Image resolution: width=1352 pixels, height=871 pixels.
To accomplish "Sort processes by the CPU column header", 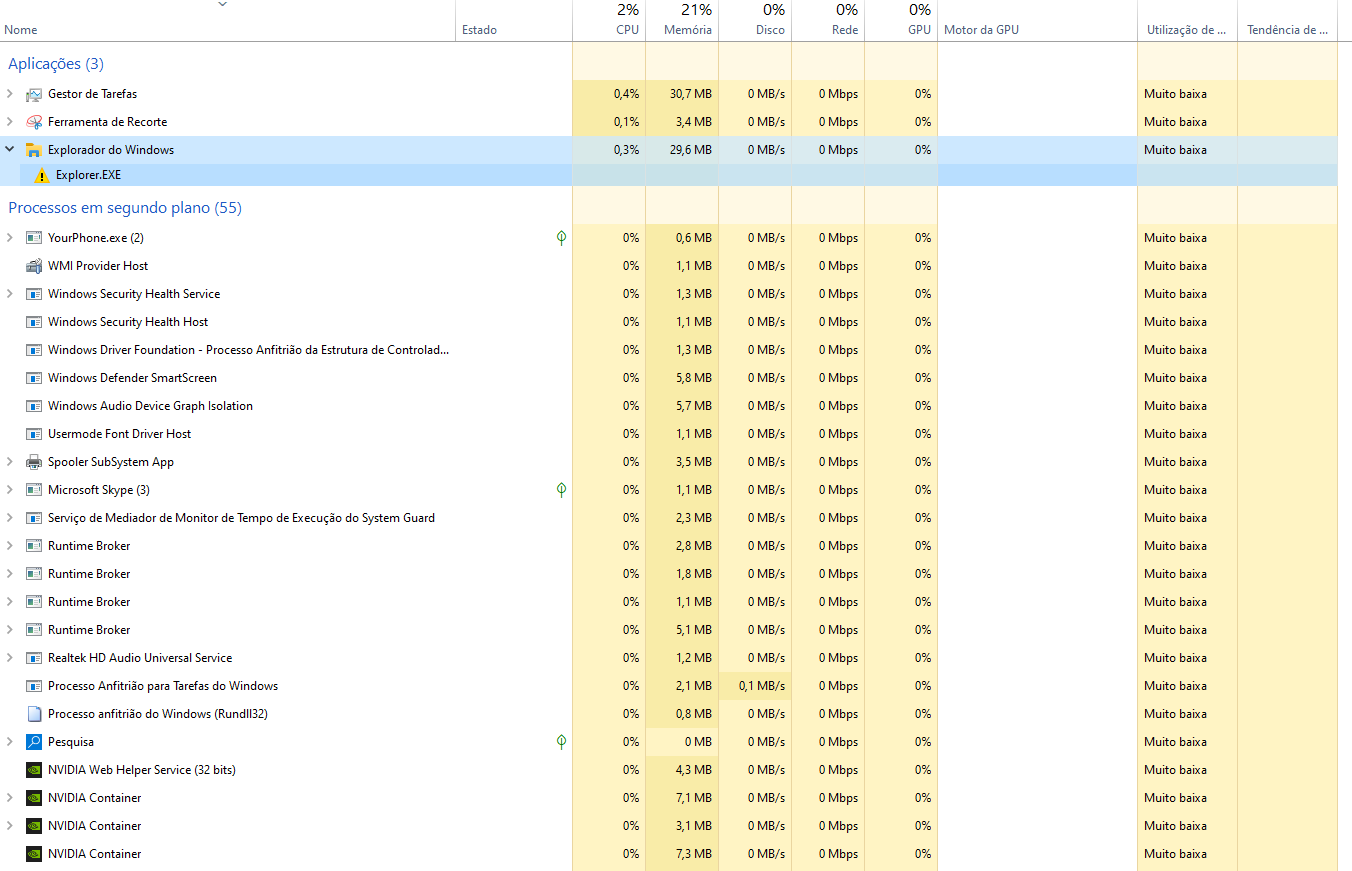I will coord(626,30).
